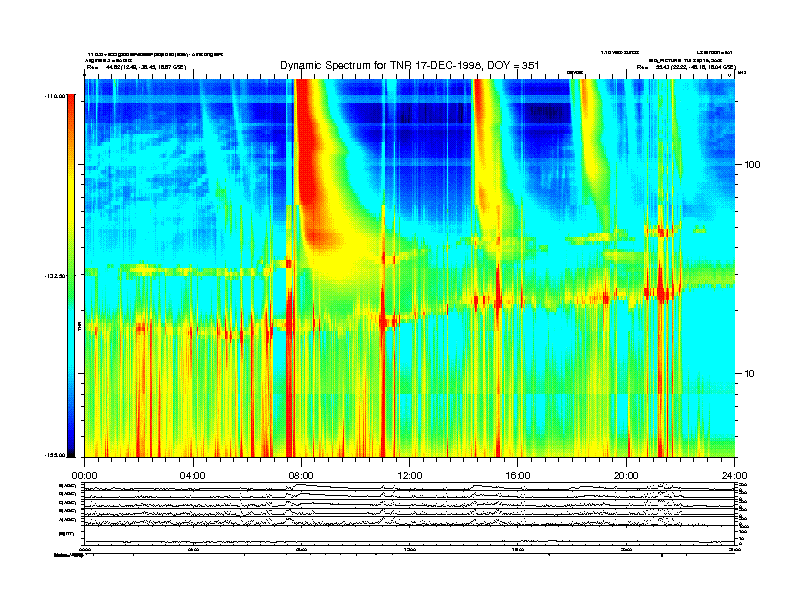Viewport: 792px width, 612px height.
Task: Click the '00:00' time axis label
Action: [x=84, y=476]
